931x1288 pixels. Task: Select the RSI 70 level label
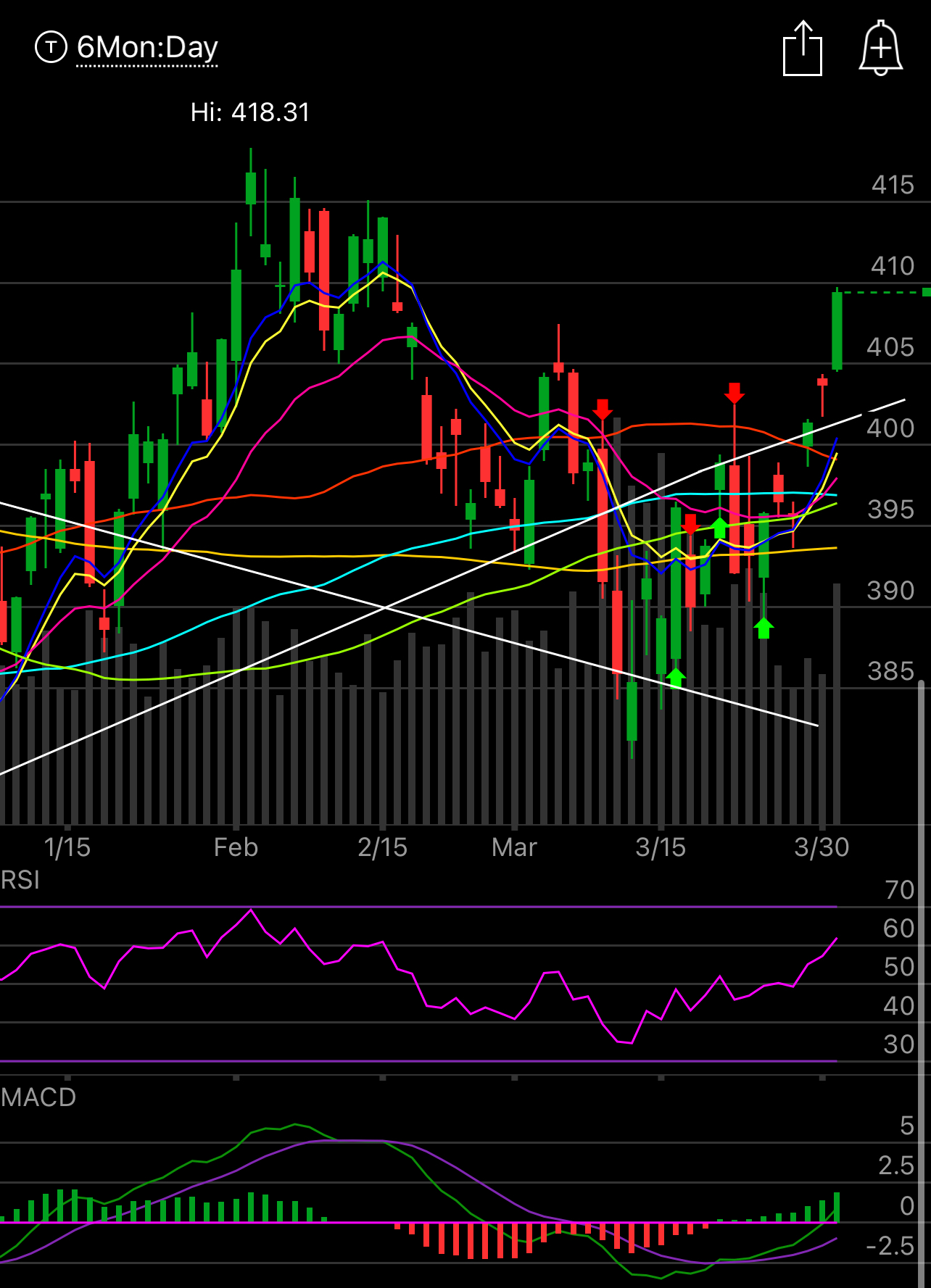pos(900,890)
